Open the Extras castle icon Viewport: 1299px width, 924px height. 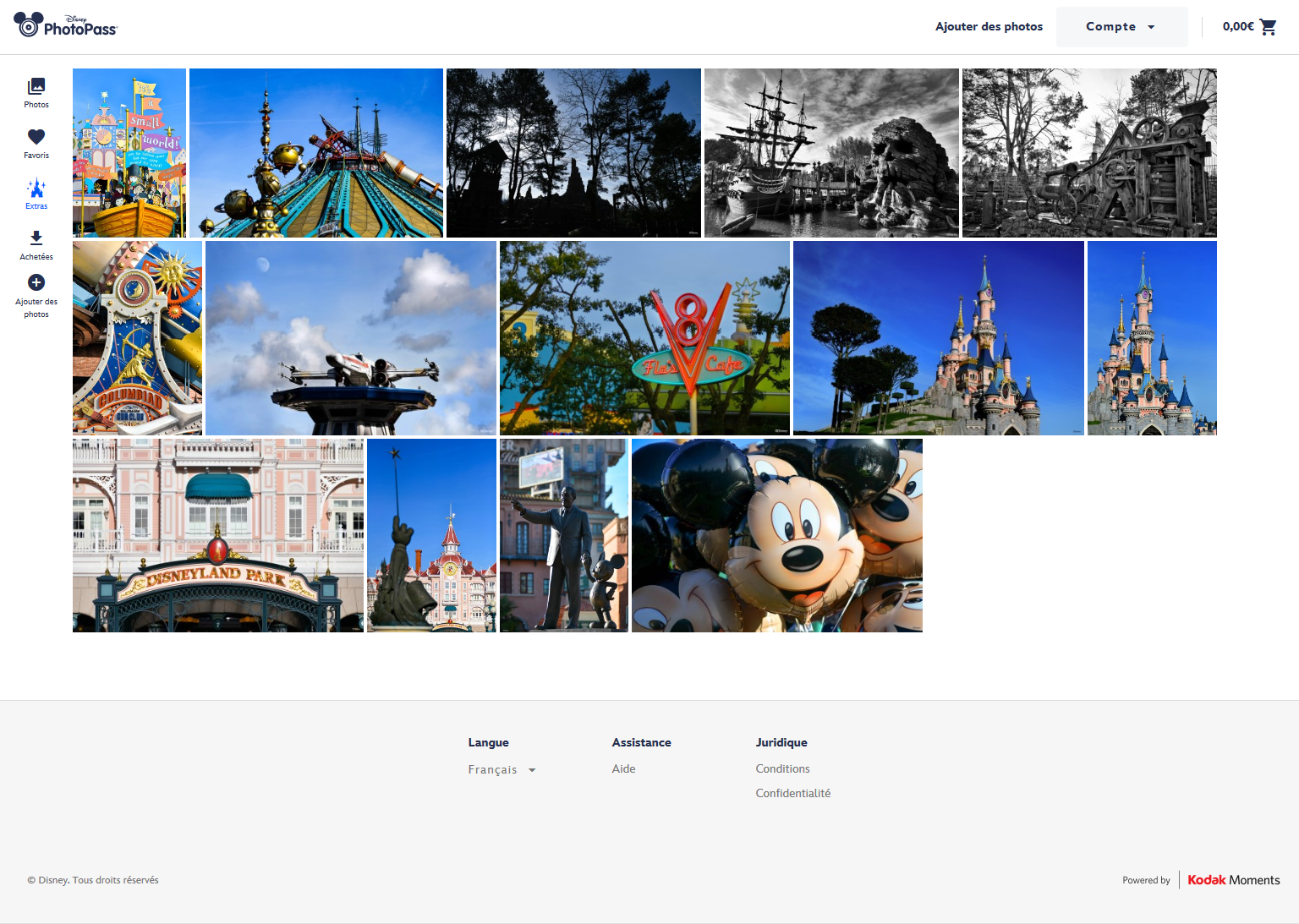pyautogui.click(x=36, y=194)
